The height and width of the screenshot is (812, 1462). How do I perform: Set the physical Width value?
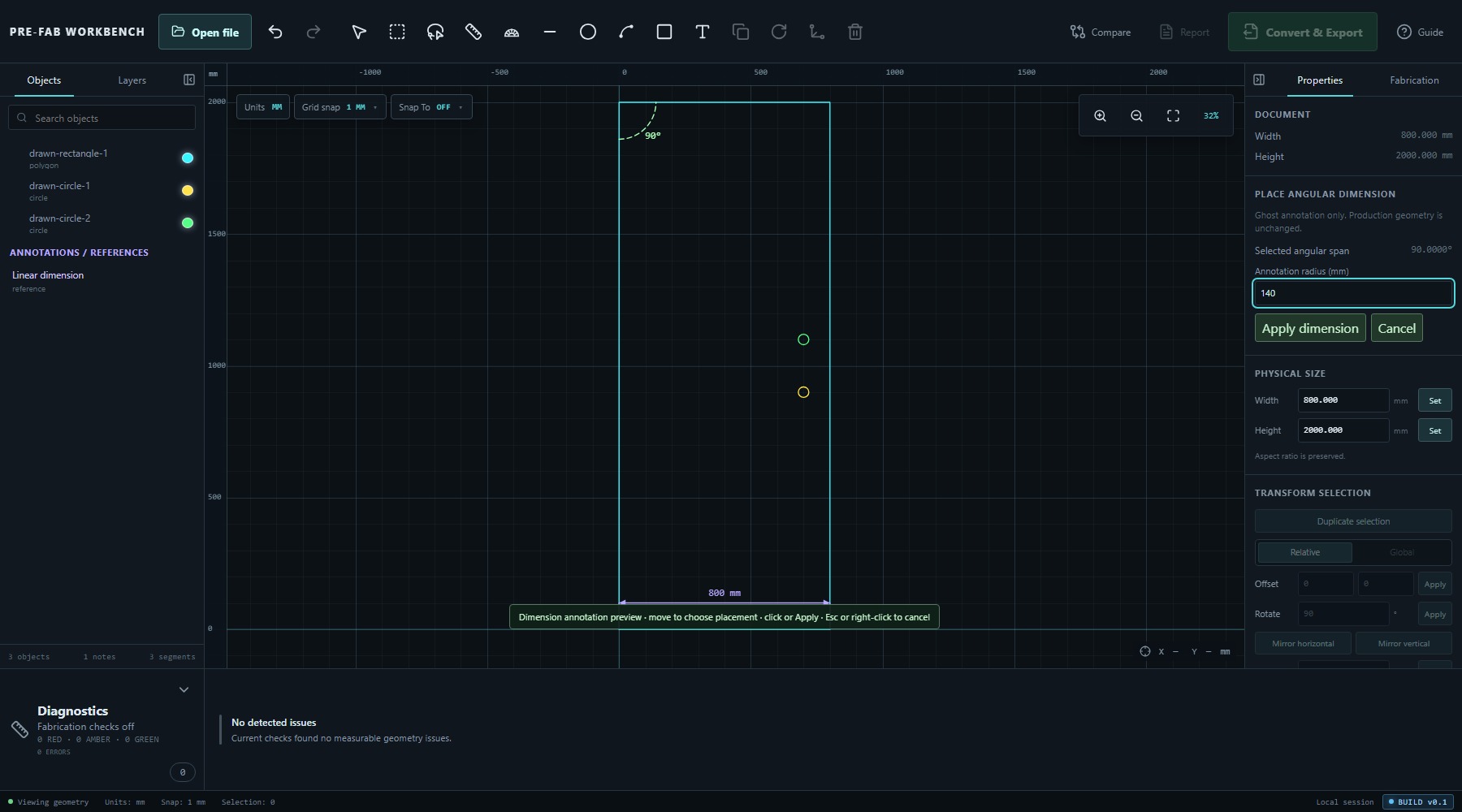tap(1434, 400)
